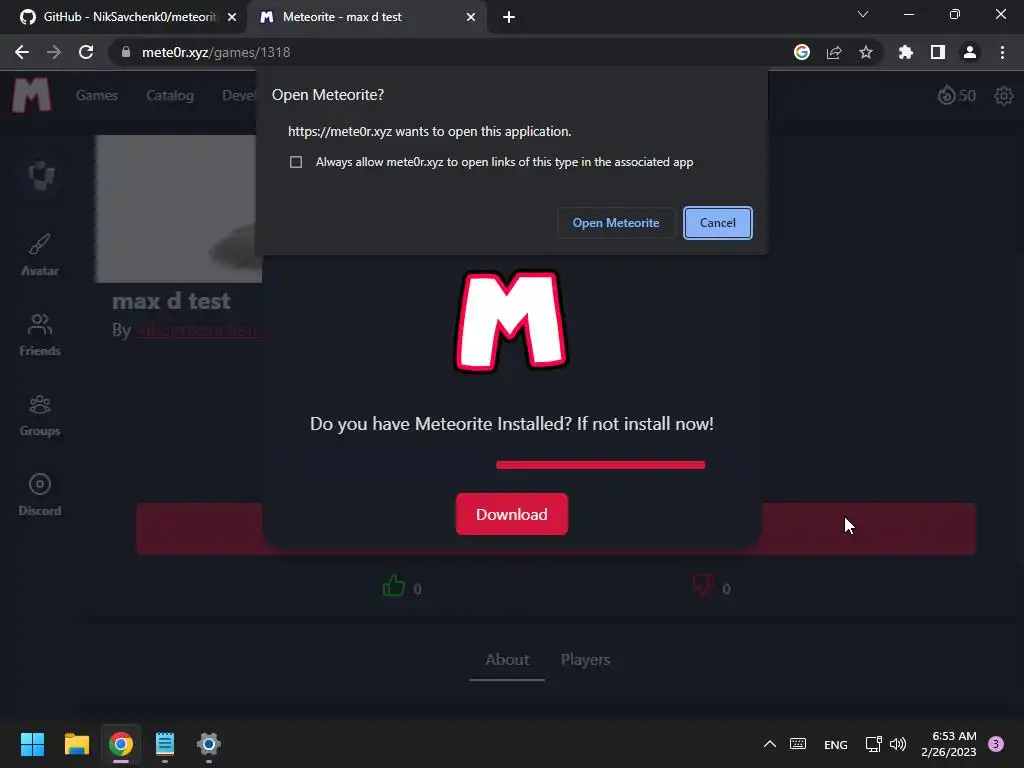Image resolution: width=1024 pixels, height=768 pixels.
Task: Click the thumbs up like icon
Action: click(x=394, y=586)
